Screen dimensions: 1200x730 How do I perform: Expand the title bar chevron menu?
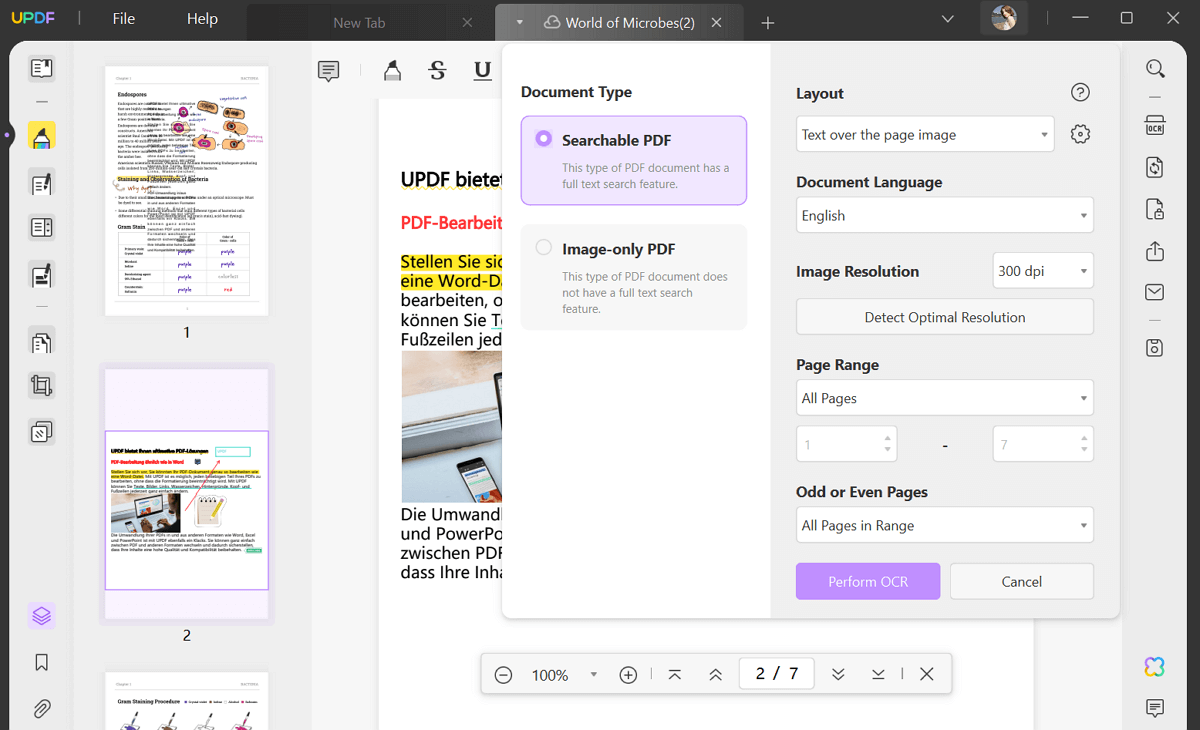pyautogui.click(x=948, y=18)
